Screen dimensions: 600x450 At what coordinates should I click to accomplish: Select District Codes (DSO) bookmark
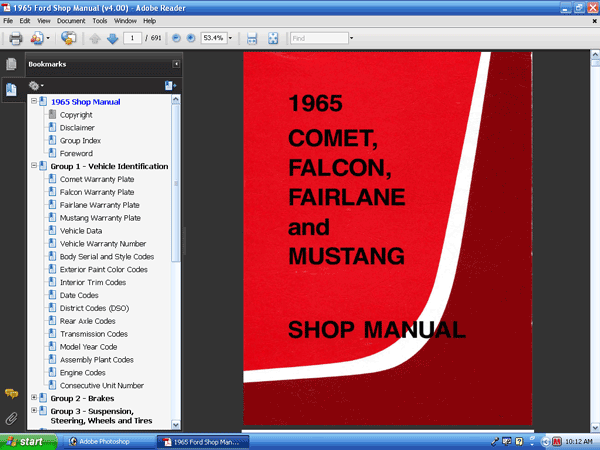[x=94, y=308]
